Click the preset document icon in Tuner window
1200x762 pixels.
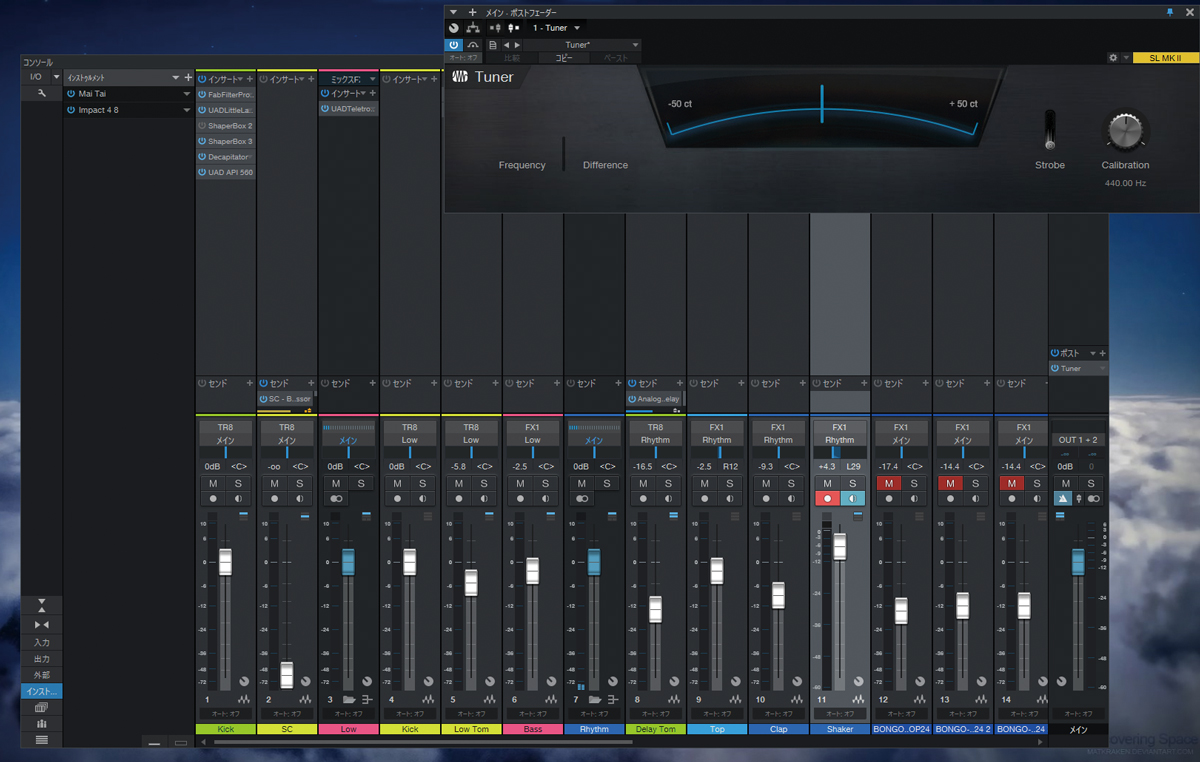[493, 45]
